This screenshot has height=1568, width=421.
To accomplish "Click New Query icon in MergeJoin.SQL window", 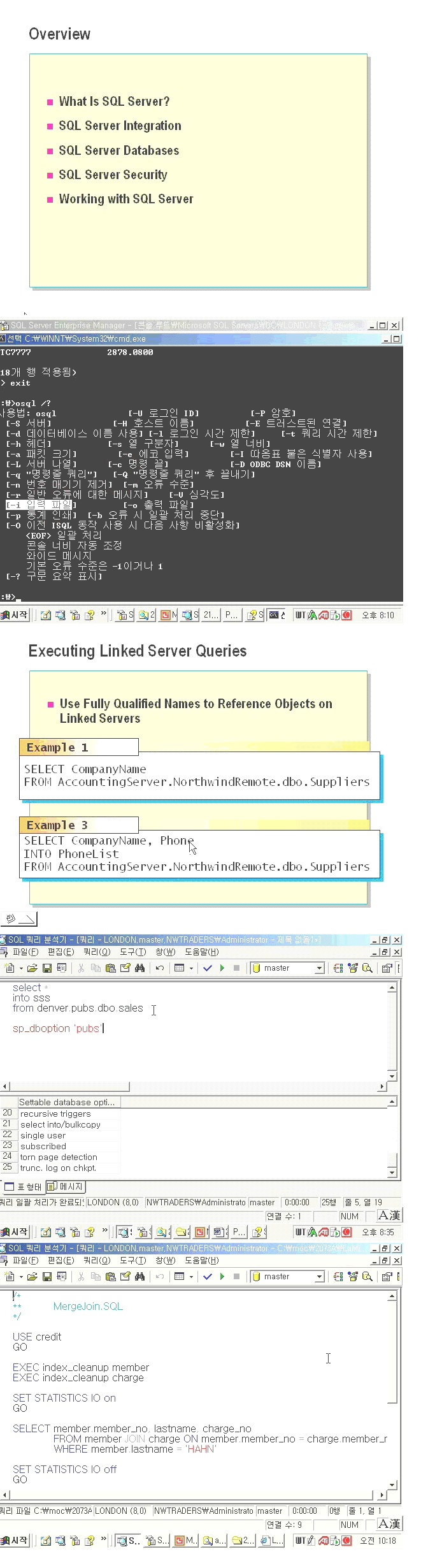I will pos(10,1277).
